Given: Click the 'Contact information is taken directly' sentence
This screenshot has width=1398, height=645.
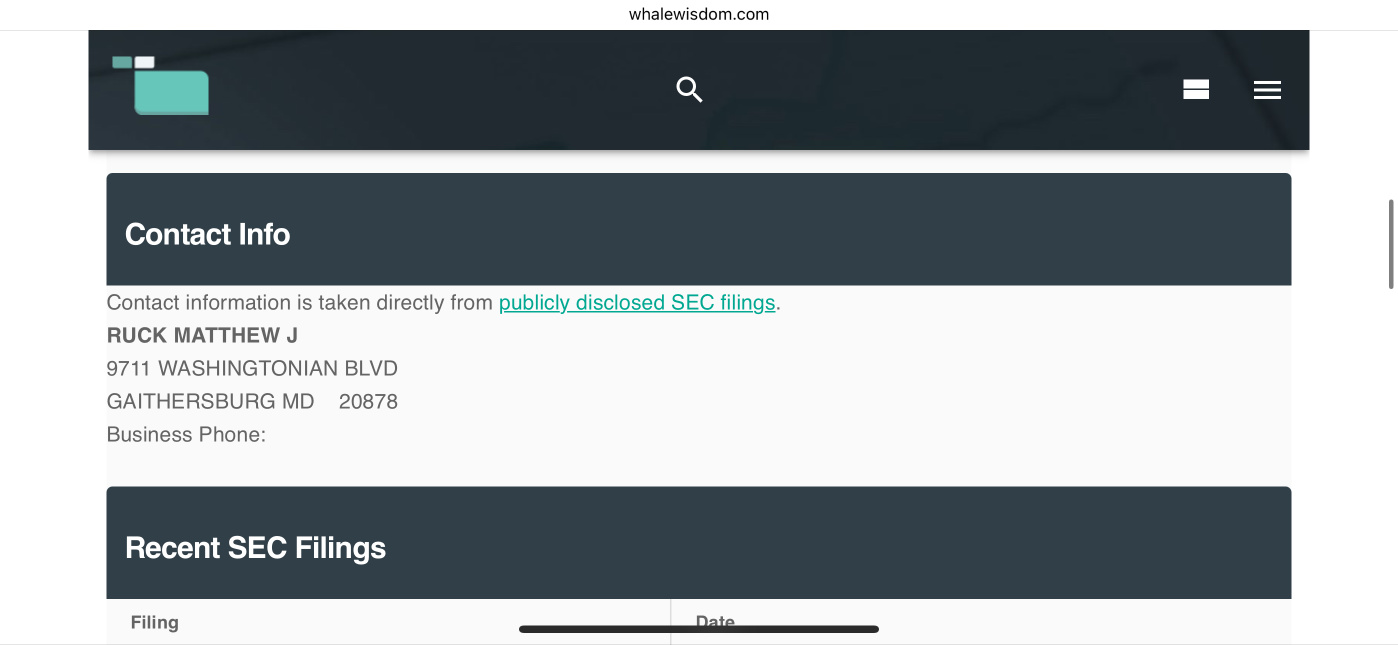Looking at the screenshot, I should (x=300, y=302).
